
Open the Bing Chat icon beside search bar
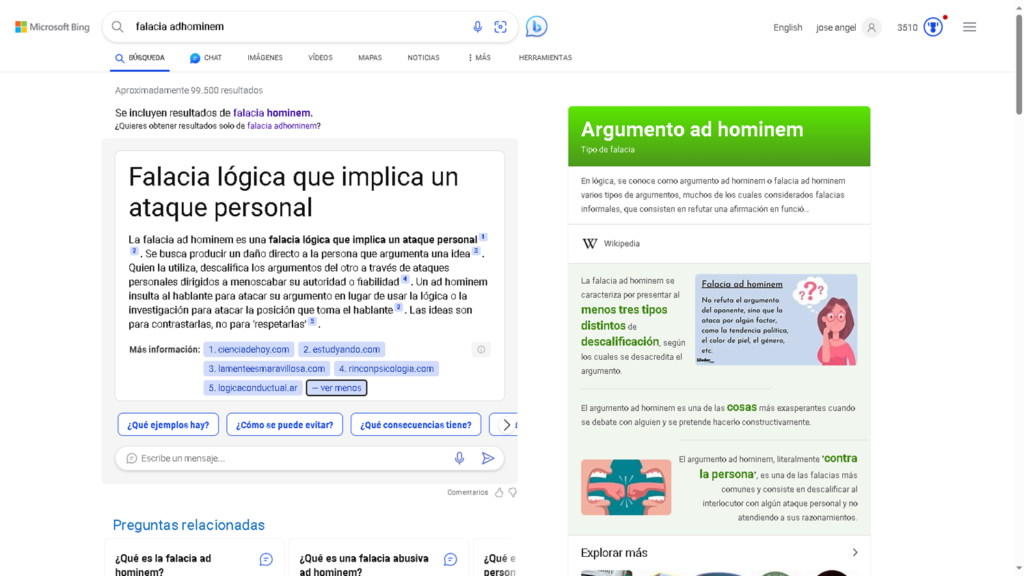pyautogui.click(x=537, y=27)
